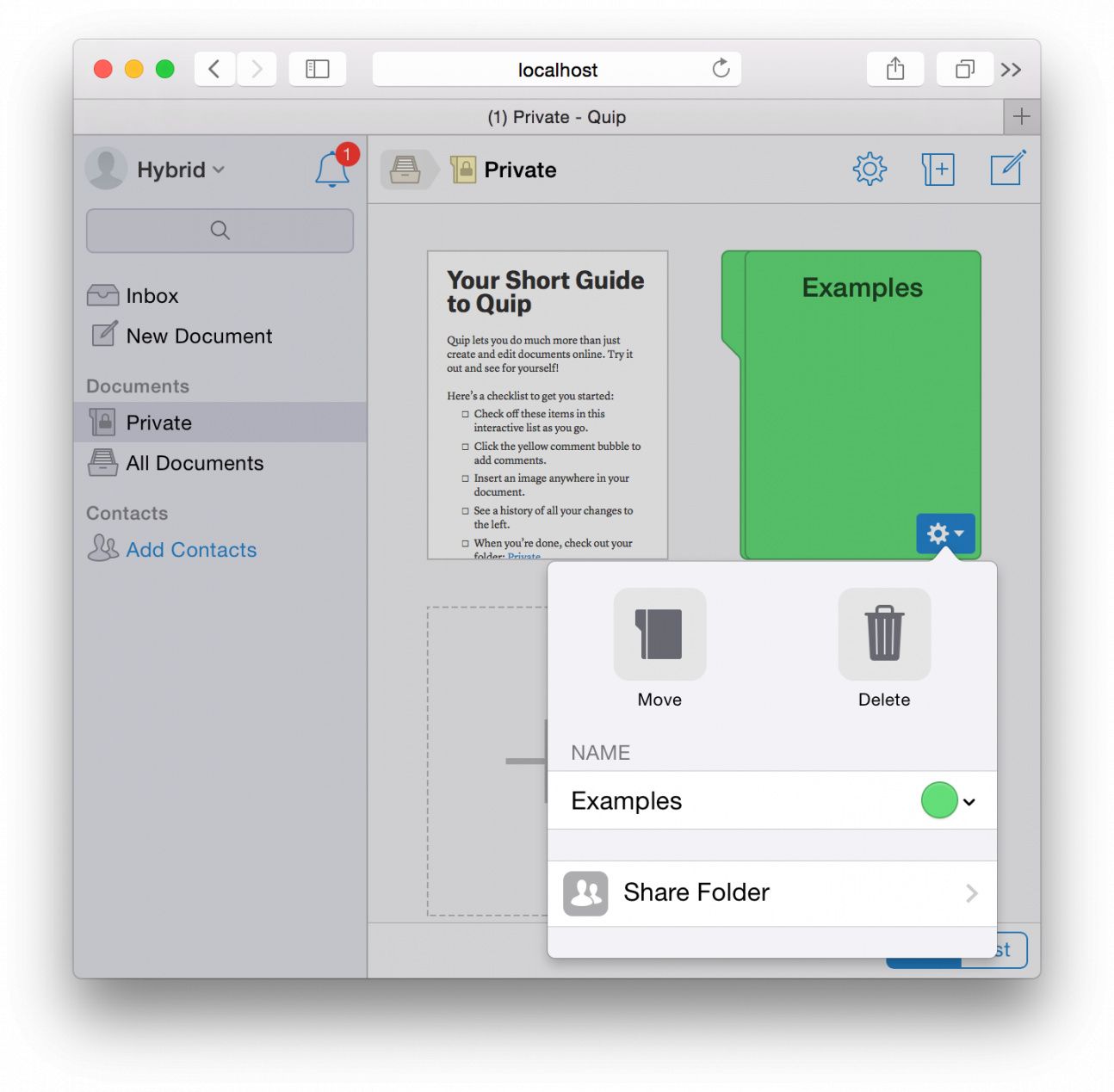This screenshot has height=1092, width=1114.
Task: Click the Add Contacts link
Action: [x=191, y=550]
